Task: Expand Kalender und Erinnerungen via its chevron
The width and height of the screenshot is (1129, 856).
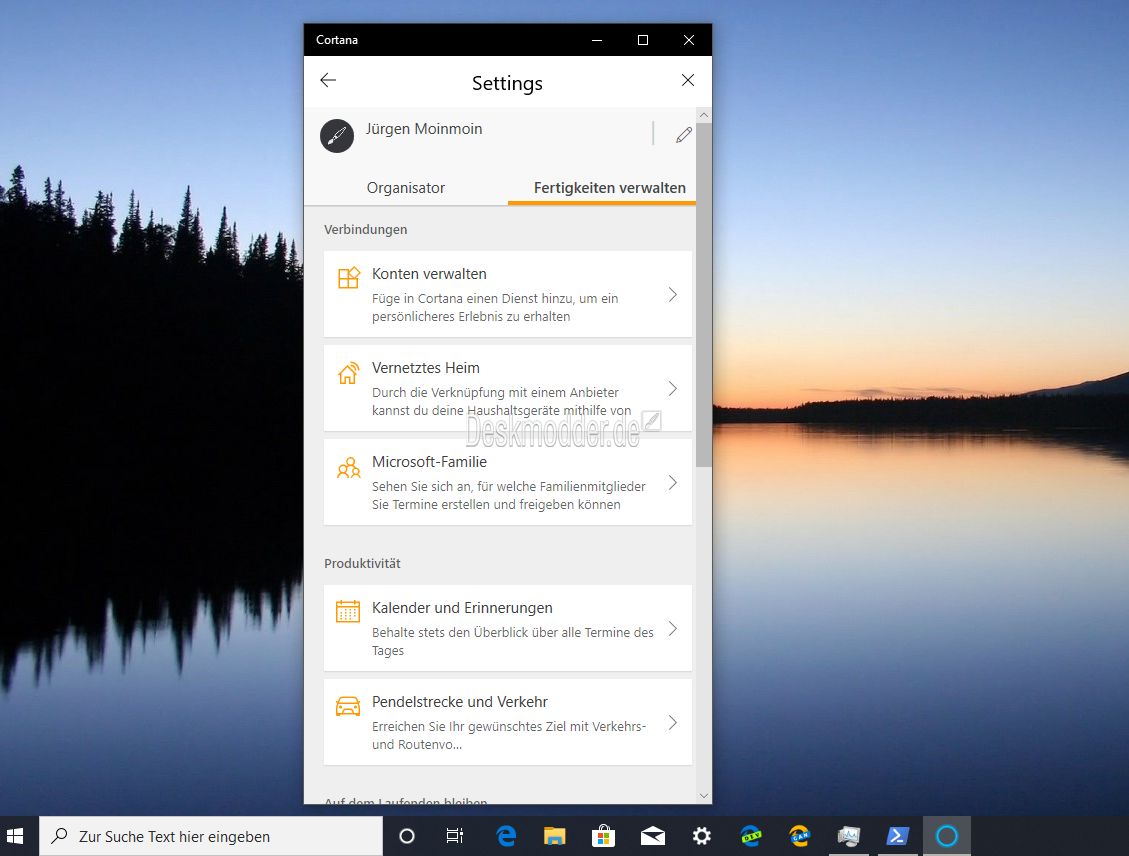Action: tap(673, 629)
